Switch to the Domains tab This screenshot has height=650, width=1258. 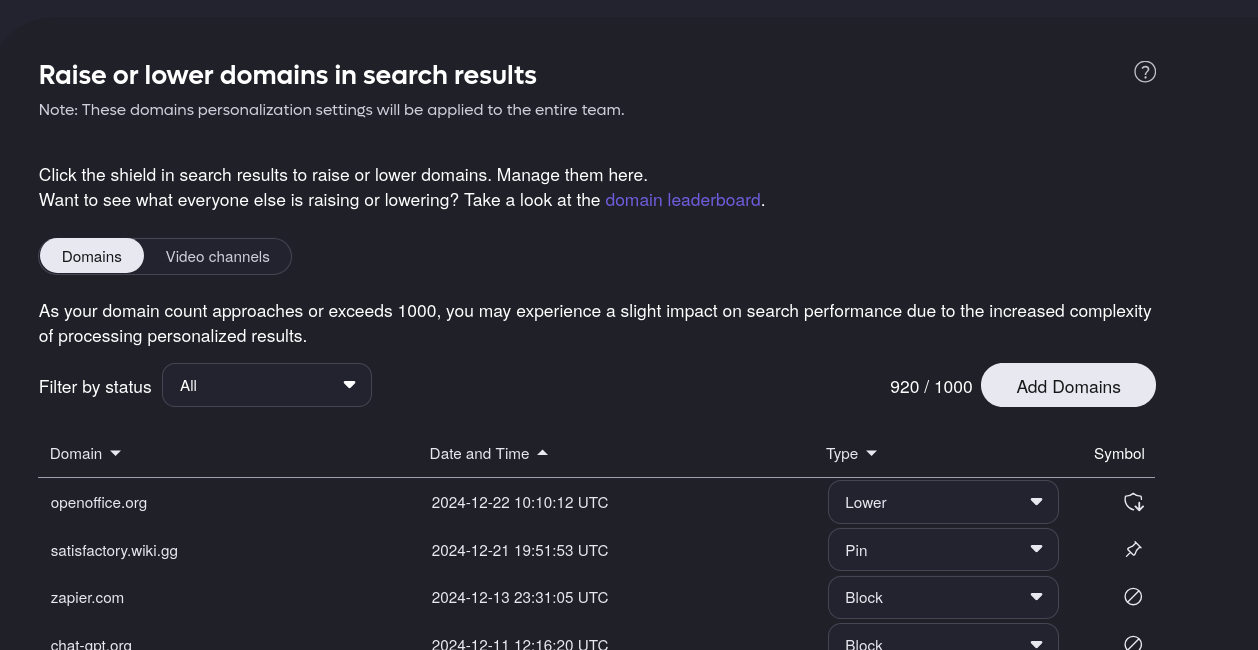click(x=92, y=256)
